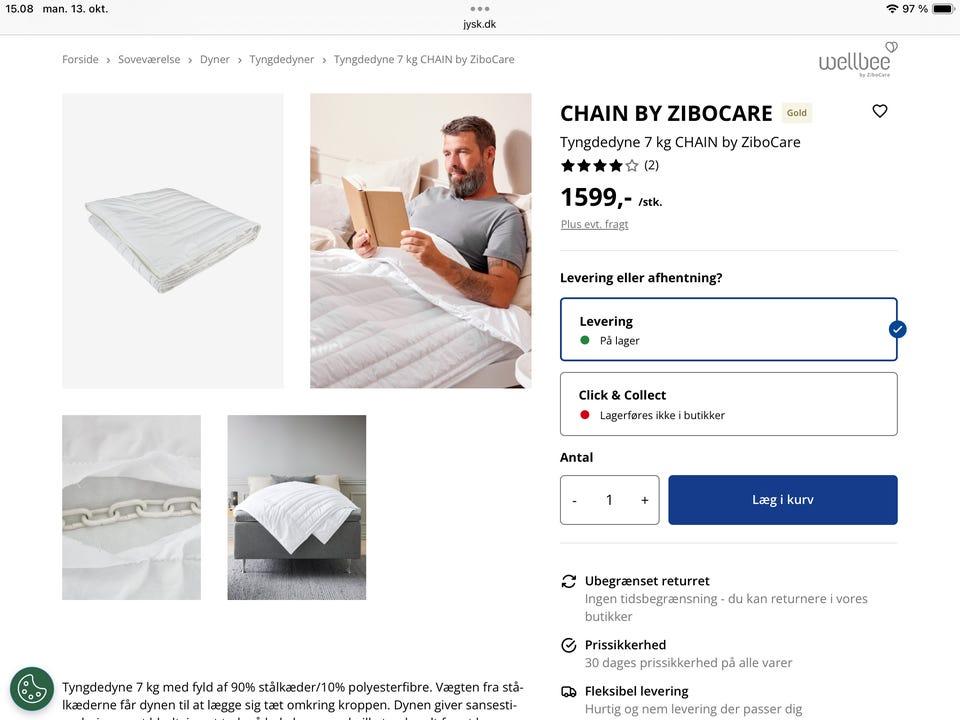This screenshot has height=720, width=960.
Task: Select the Levering delivery option
Action: coord(729,329)
